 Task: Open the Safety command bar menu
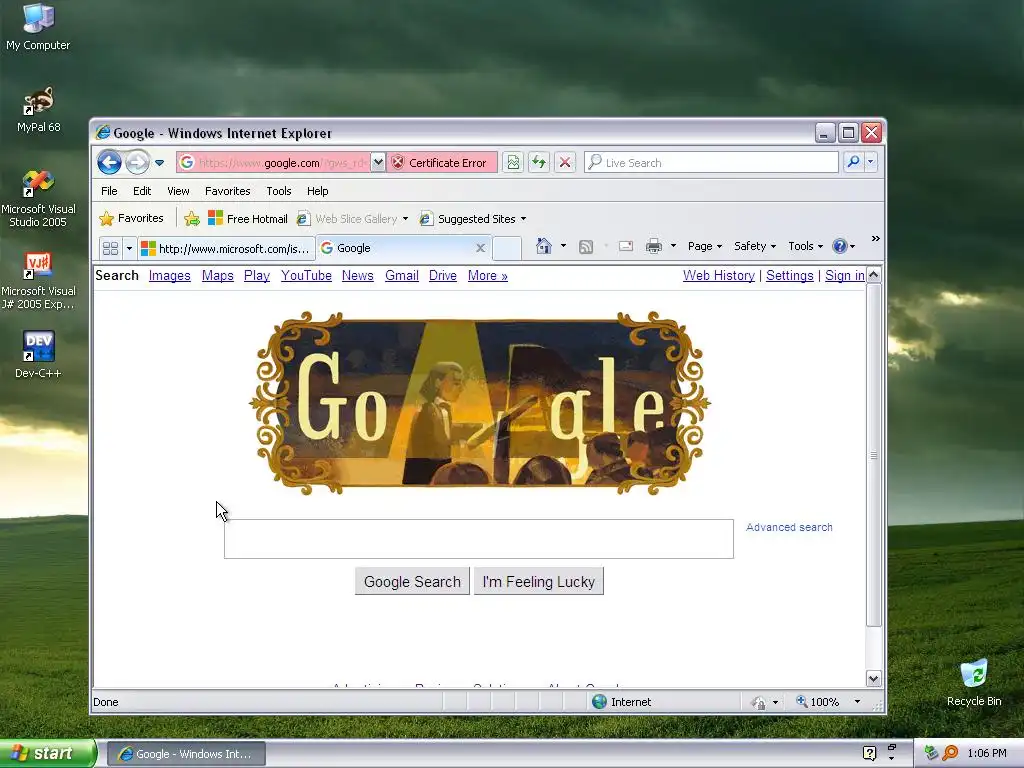coord(755,246)
